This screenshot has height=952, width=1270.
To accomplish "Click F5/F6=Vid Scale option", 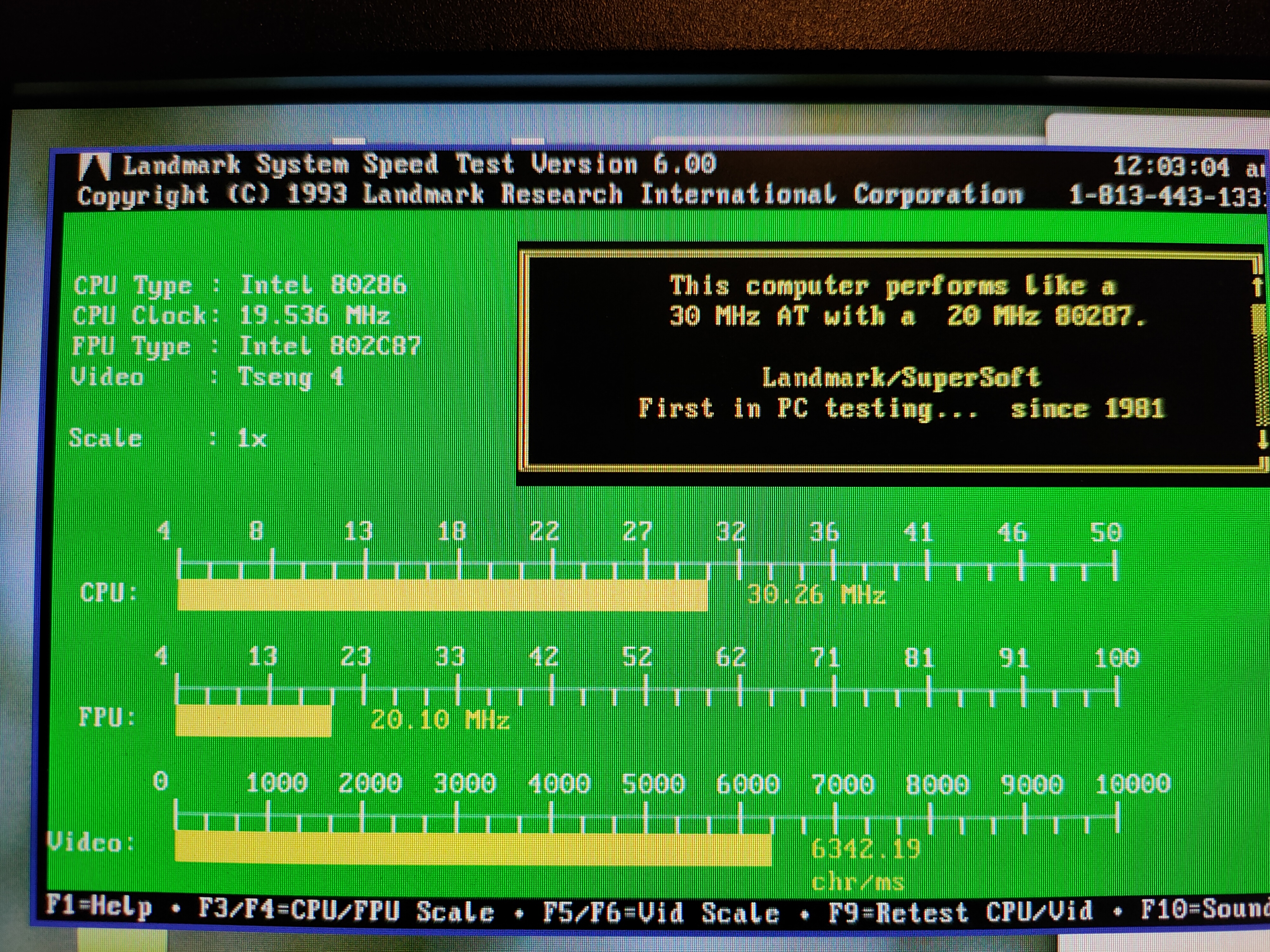I will [x=661, y=912].
